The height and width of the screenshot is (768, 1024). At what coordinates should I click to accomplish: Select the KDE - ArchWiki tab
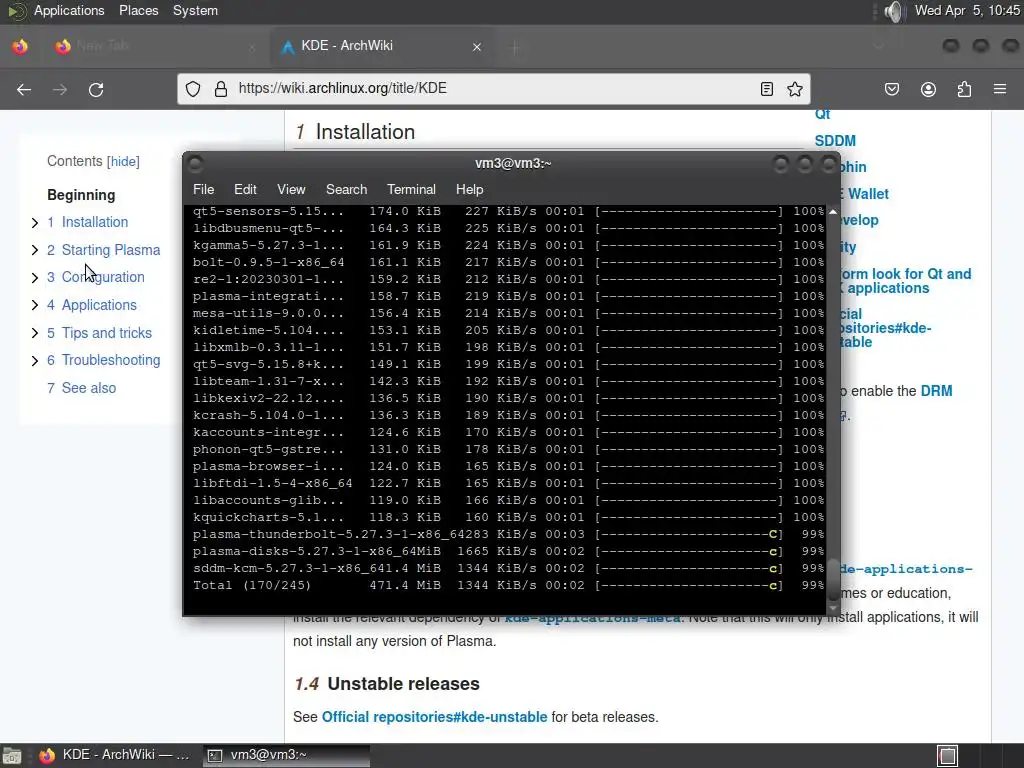[x=381, y=46]
